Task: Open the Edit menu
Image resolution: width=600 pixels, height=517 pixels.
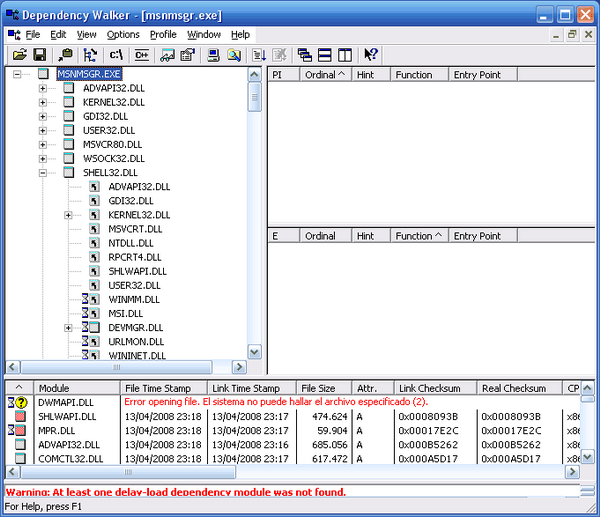Action: (x=58, y=35)
